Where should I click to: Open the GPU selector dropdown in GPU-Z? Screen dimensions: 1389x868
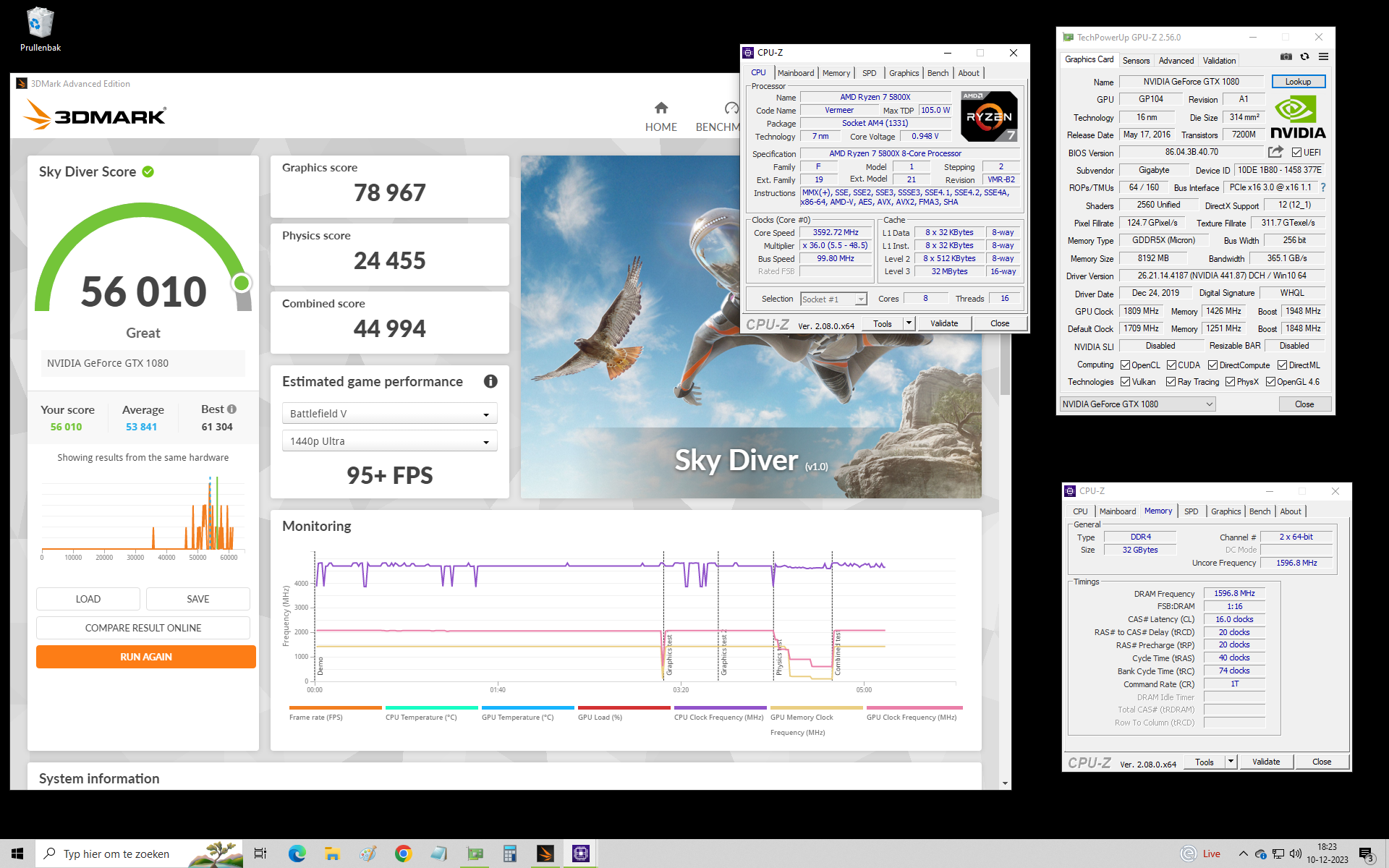[1138, 404]
